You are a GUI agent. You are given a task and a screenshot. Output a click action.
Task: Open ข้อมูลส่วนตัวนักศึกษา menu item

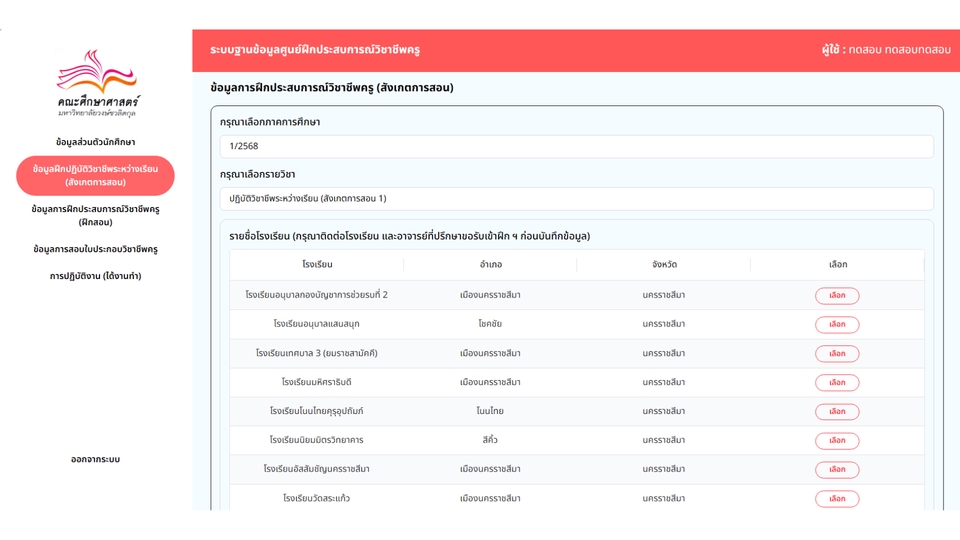pos(96,142)
